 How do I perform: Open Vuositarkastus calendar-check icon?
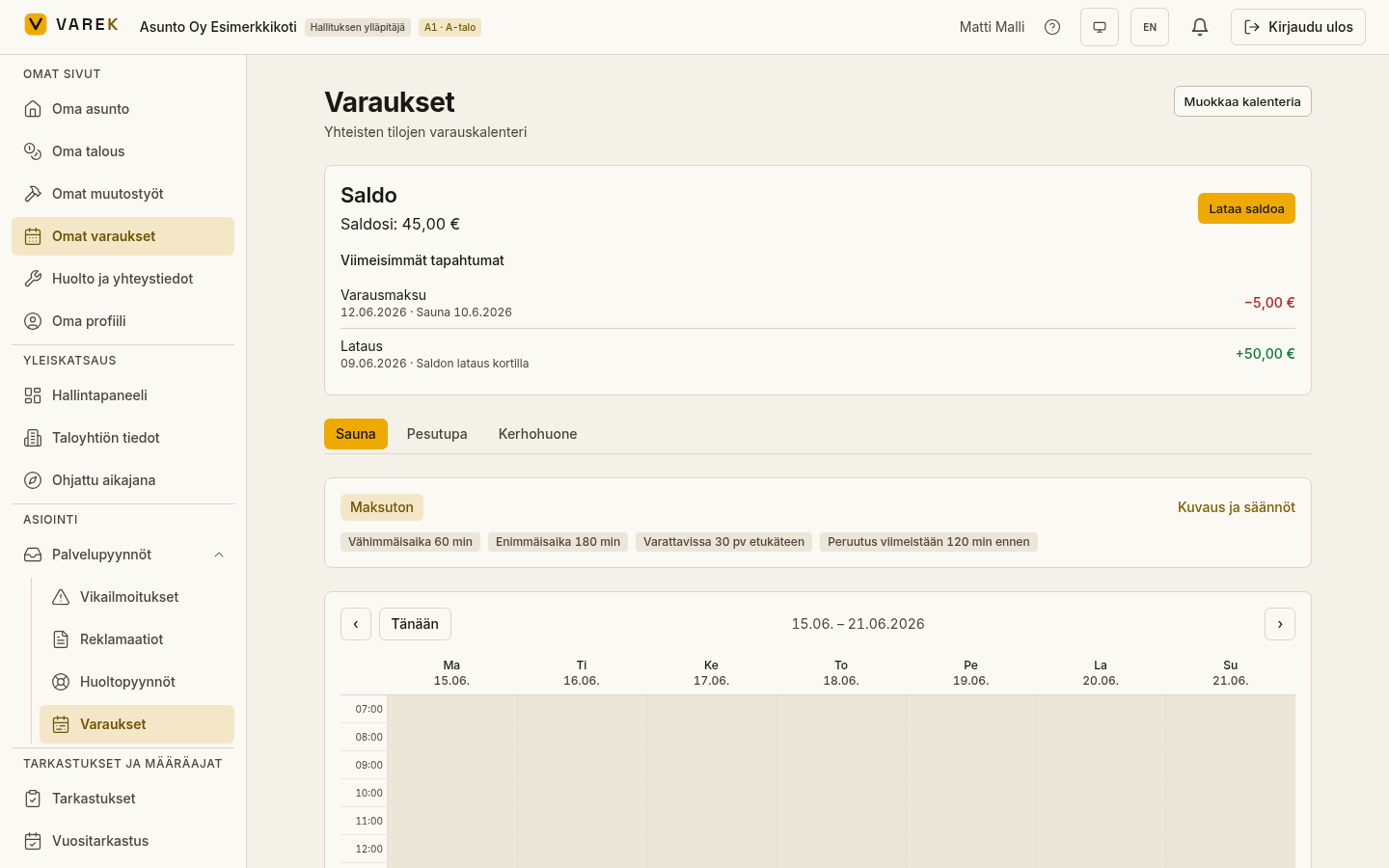(x=33, y=841)
